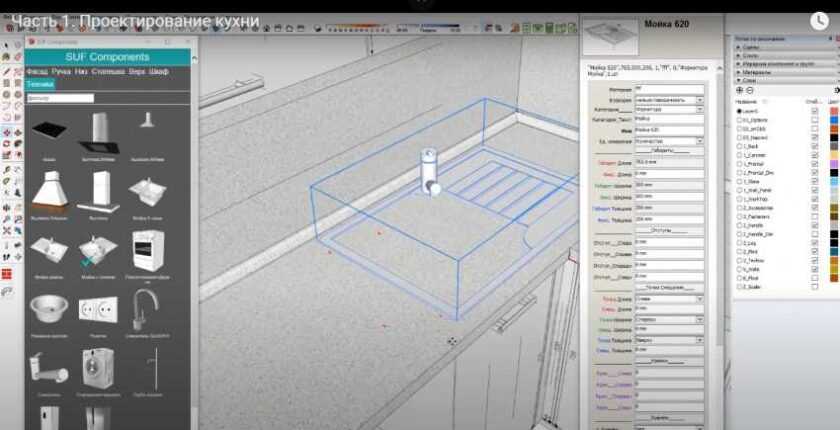Insert the double power socket component

click(98, 309)
